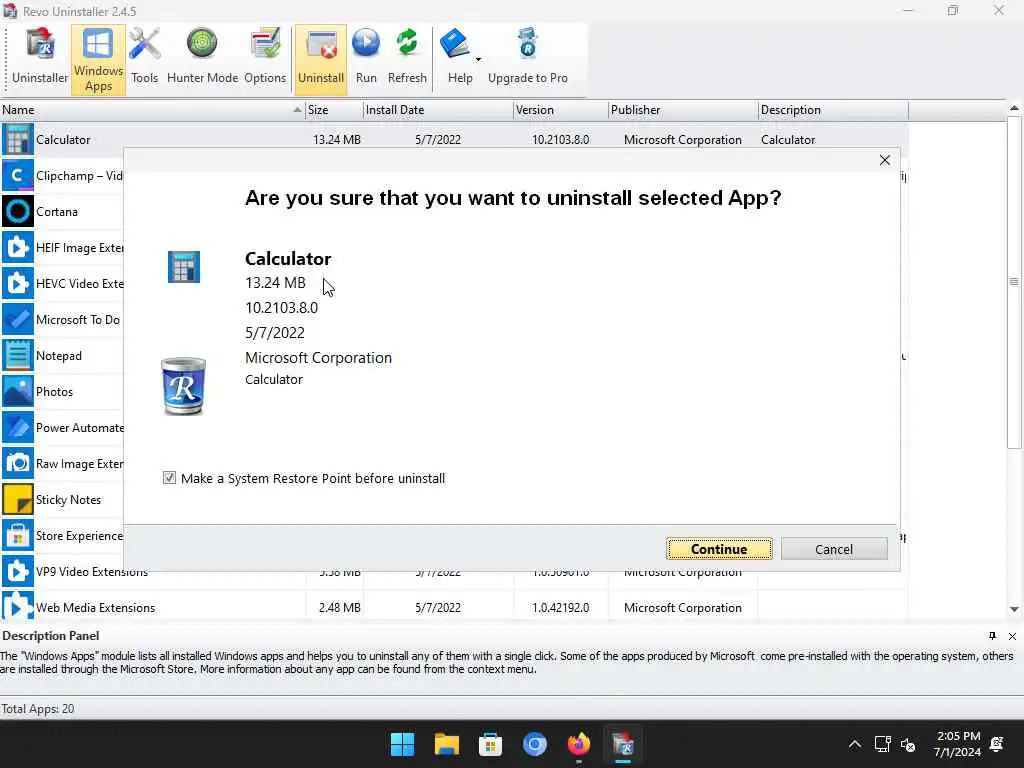
Task: Select Raw Image Extension icon
Action: point(18,463)
